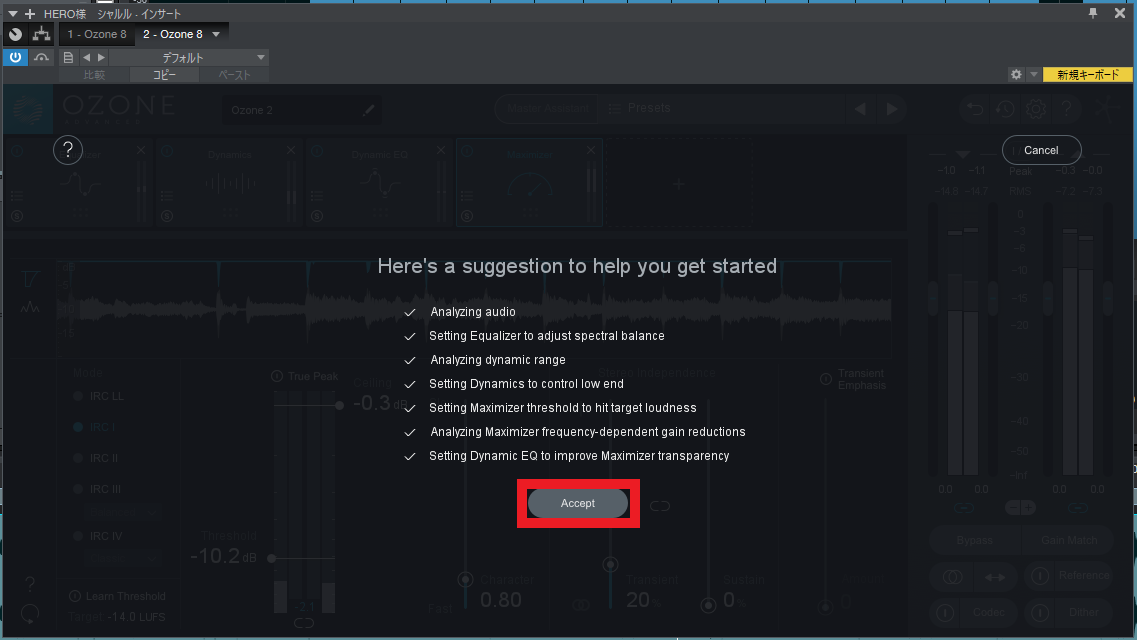This screenshot has height=640, width=1137.
Task: Open the デフォルト preset dropdown
Action: [189, 57]
